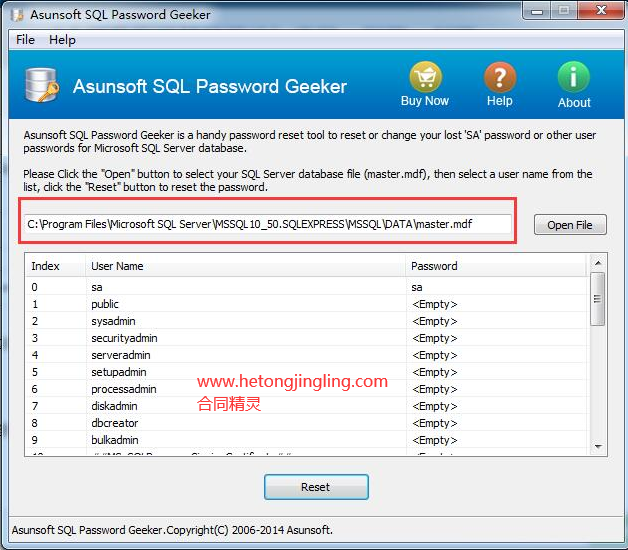Select the setupadmin user row
This screenshot has width=628, height=550.
click(x=306, y=372)
